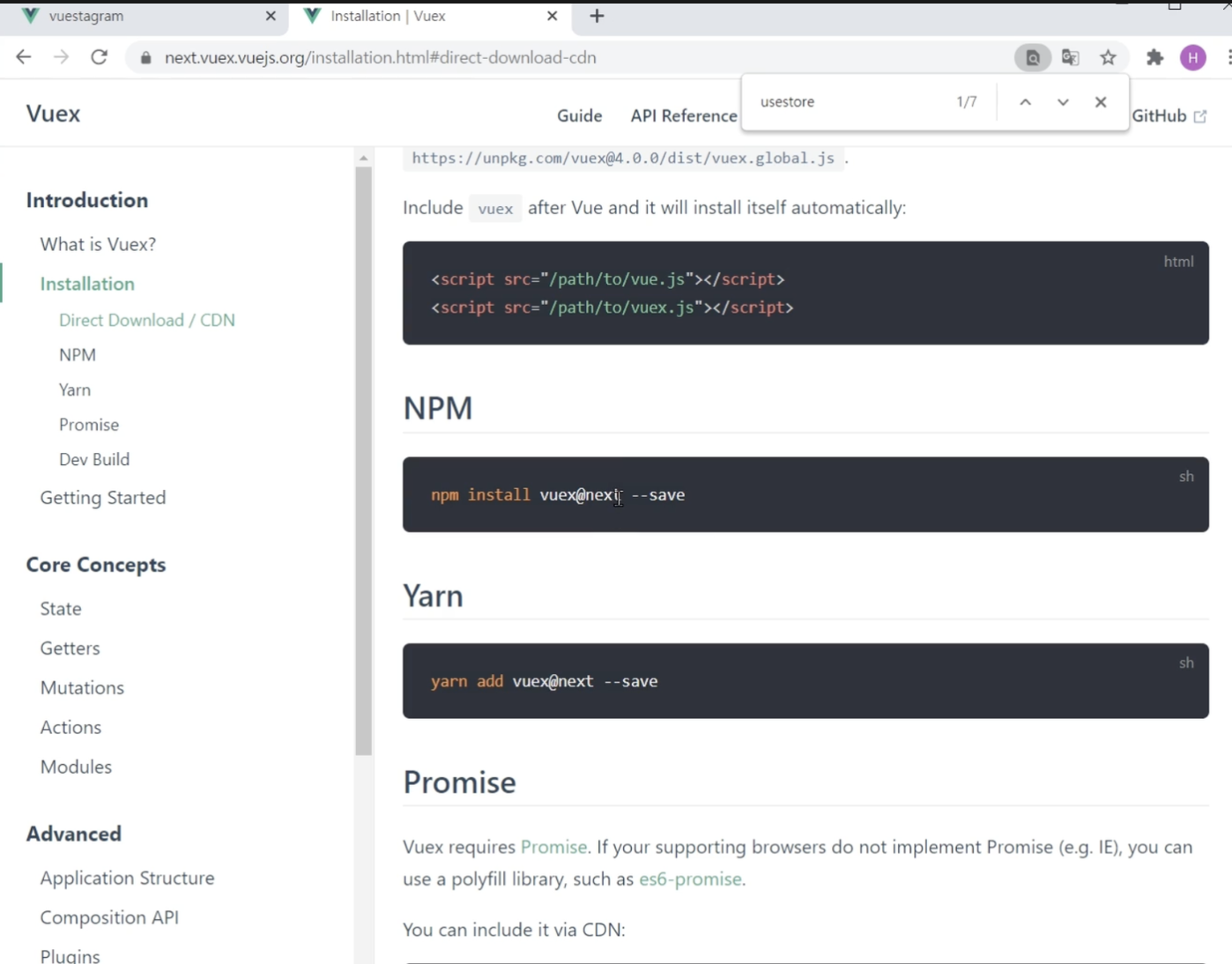The width and height of the screenshot is (1232, 964).
Task: Jump to Yarn section in sidebar
Action: [x=75, y=389]
